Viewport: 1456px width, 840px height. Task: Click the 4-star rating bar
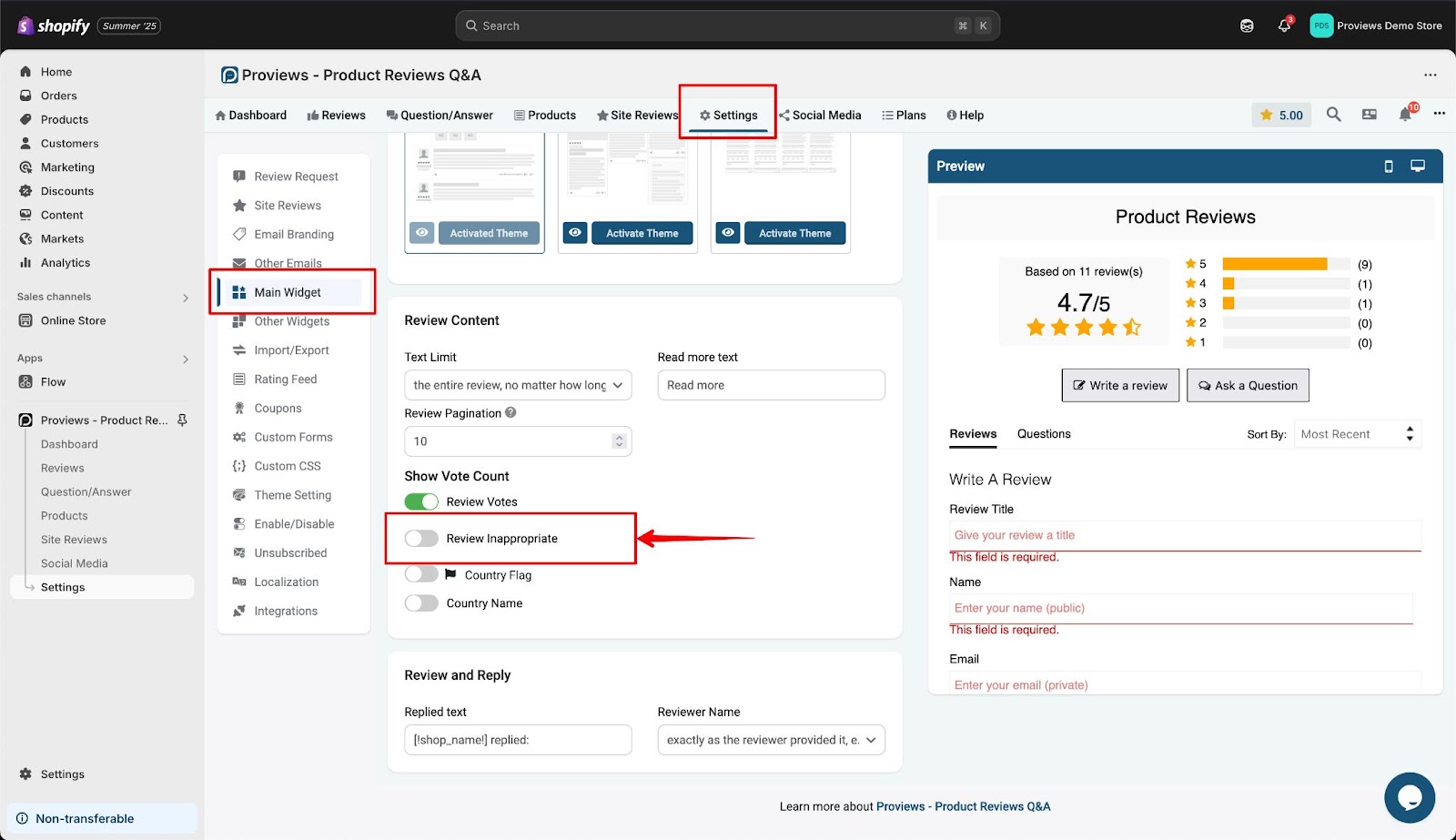[x=1286, y=284]
